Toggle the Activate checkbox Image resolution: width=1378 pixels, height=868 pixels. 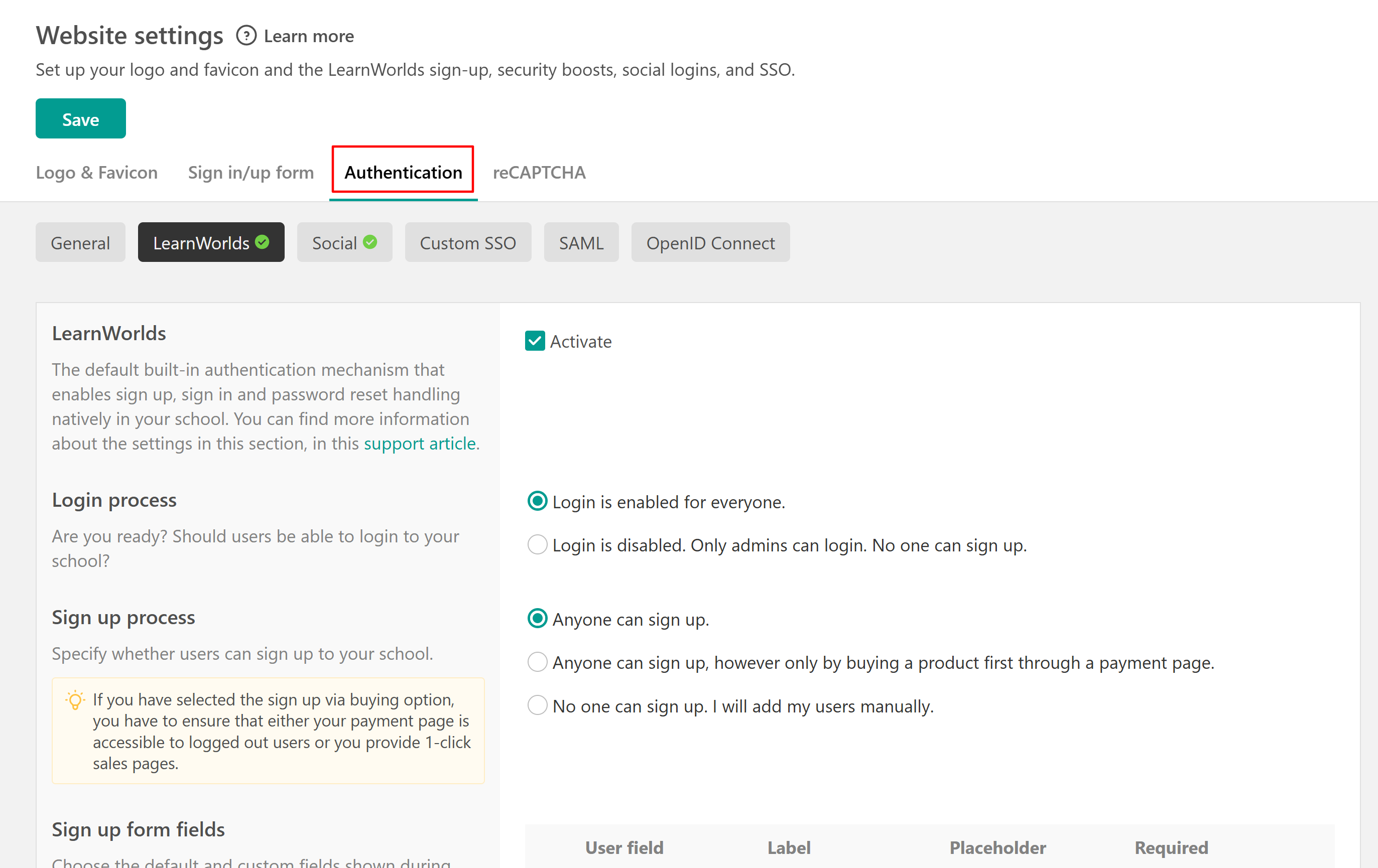coord(535,341)
